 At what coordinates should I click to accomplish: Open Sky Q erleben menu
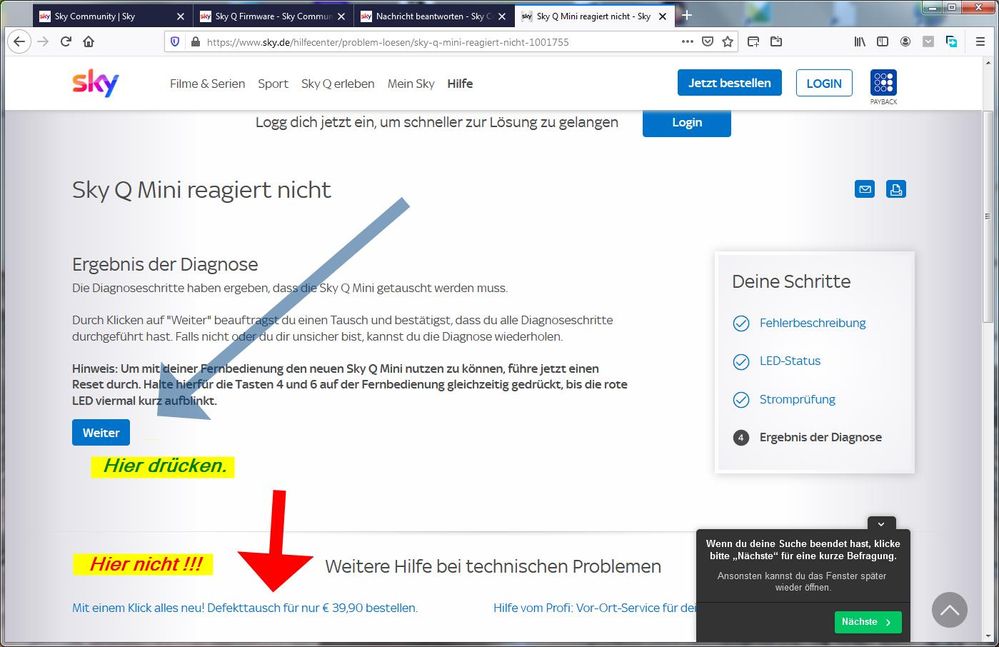click(x=338, y=83)
